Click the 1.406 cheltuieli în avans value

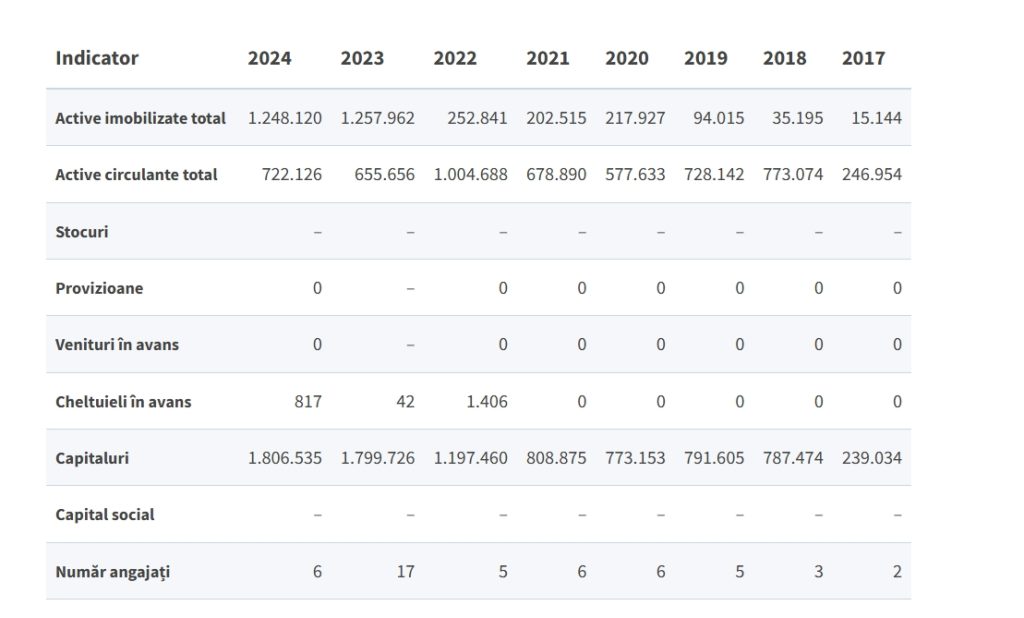[487, 401]
